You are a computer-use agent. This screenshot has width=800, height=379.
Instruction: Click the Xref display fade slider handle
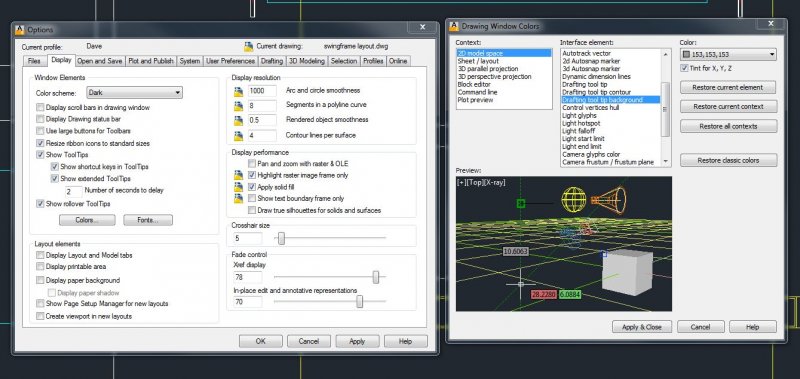(376, 277)
